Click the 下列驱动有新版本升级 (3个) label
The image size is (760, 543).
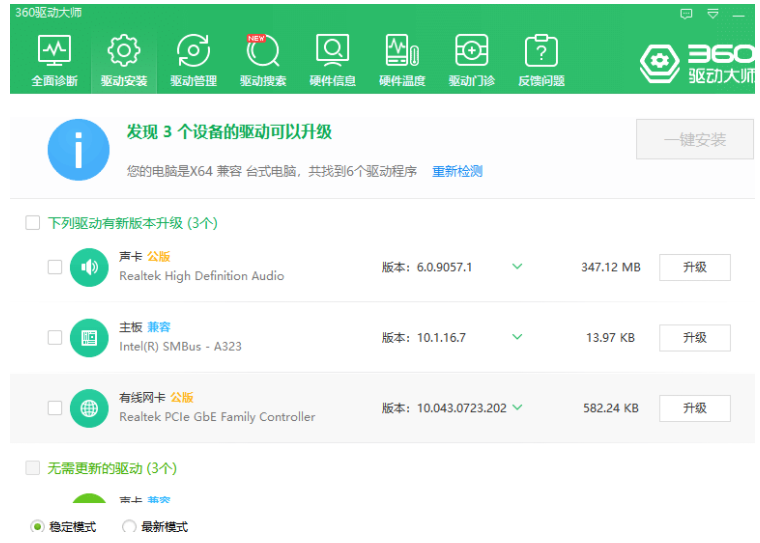(133, 223)
